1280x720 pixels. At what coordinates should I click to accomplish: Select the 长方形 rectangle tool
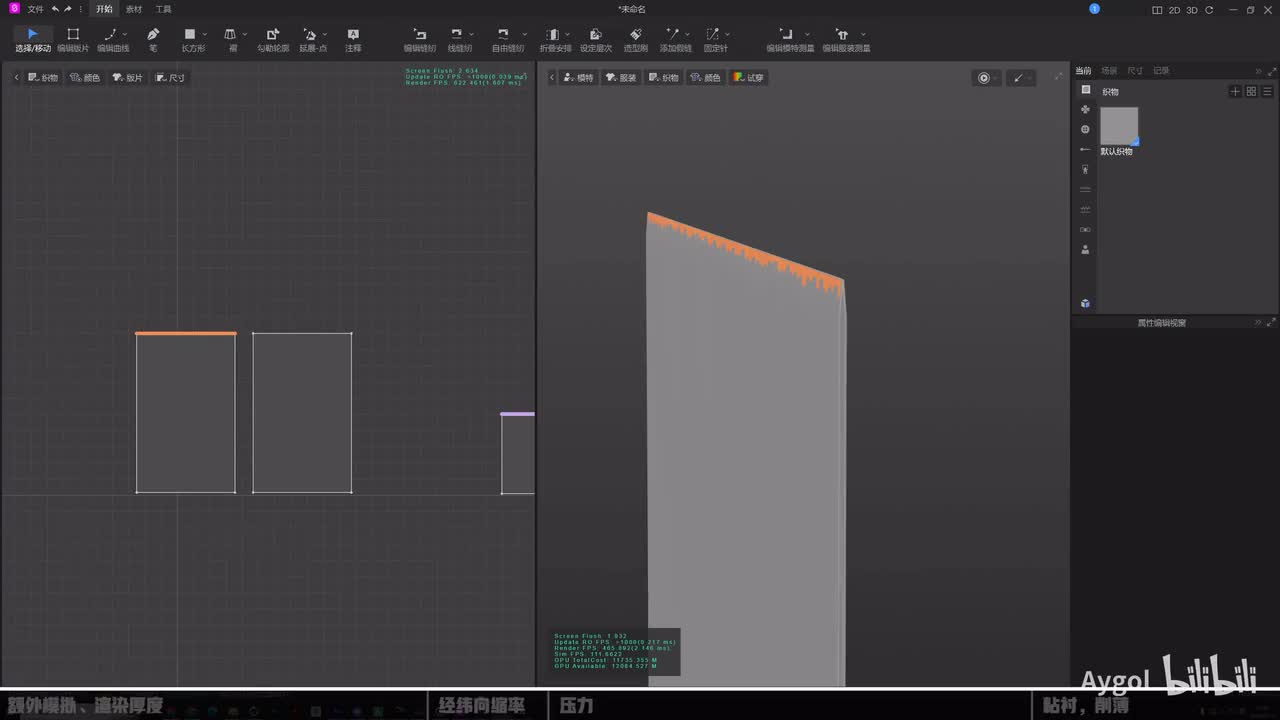point(191,39)
